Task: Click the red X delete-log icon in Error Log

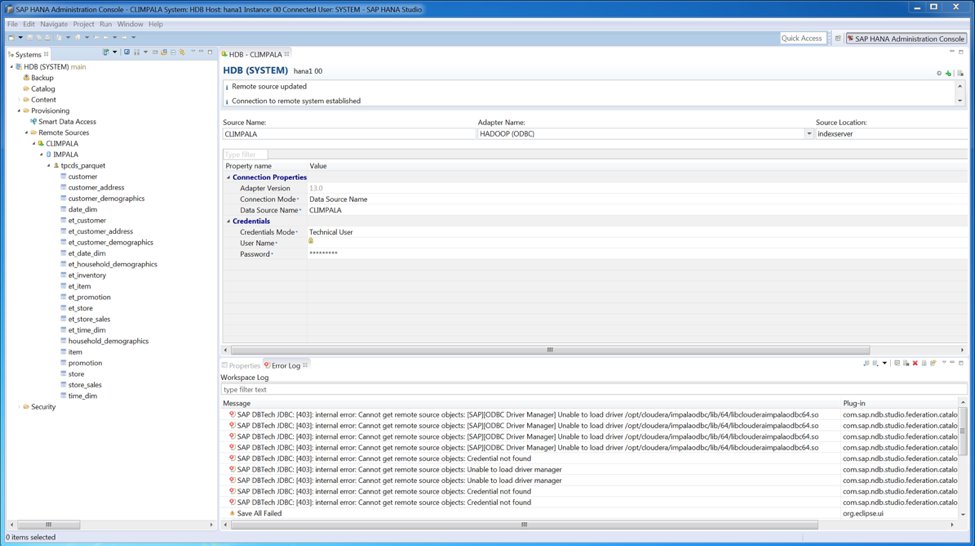Action: tap(915, 363)
